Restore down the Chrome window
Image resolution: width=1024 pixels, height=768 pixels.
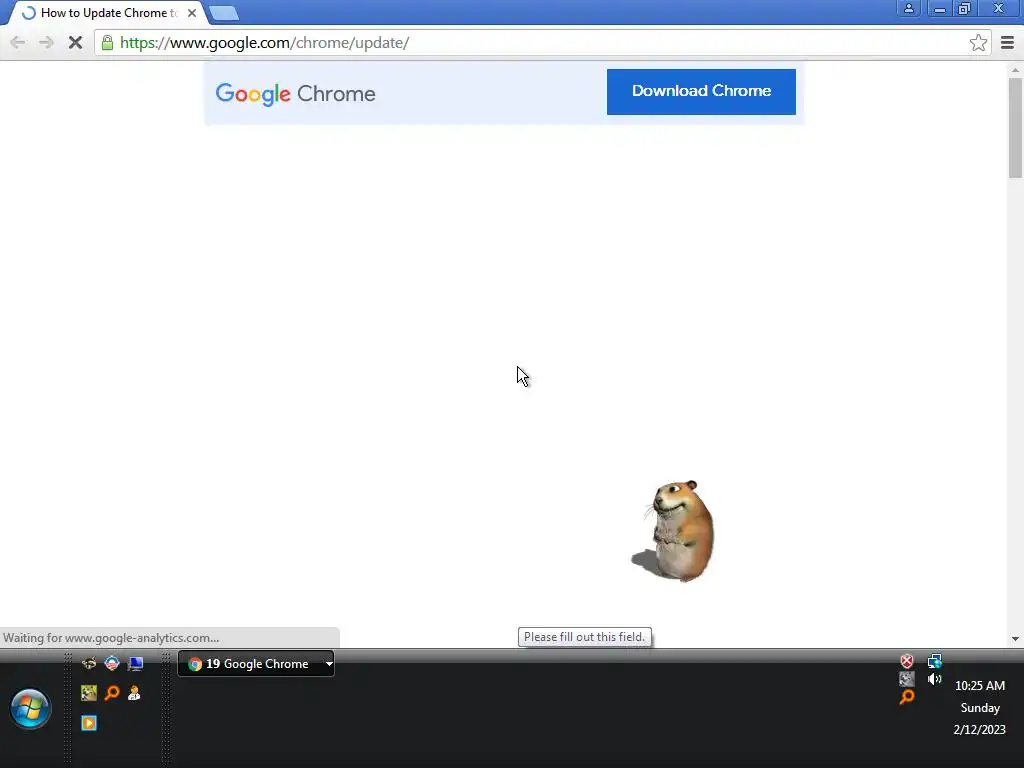[964, 8]
